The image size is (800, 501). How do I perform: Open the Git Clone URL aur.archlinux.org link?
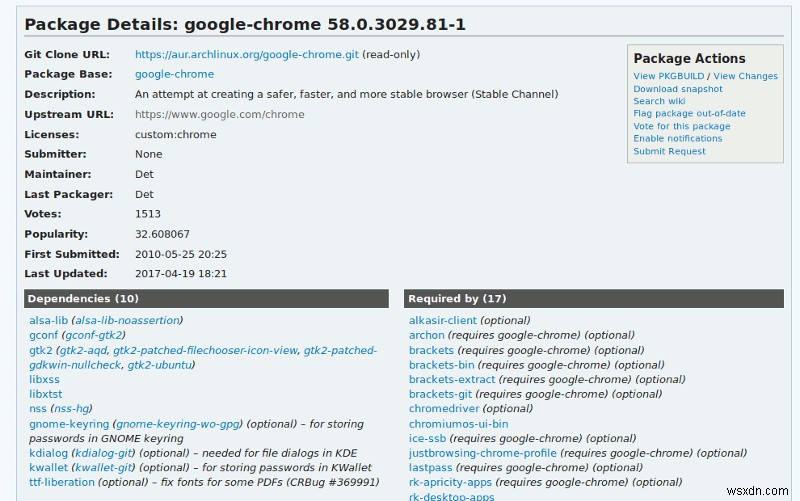pos(247,55)
